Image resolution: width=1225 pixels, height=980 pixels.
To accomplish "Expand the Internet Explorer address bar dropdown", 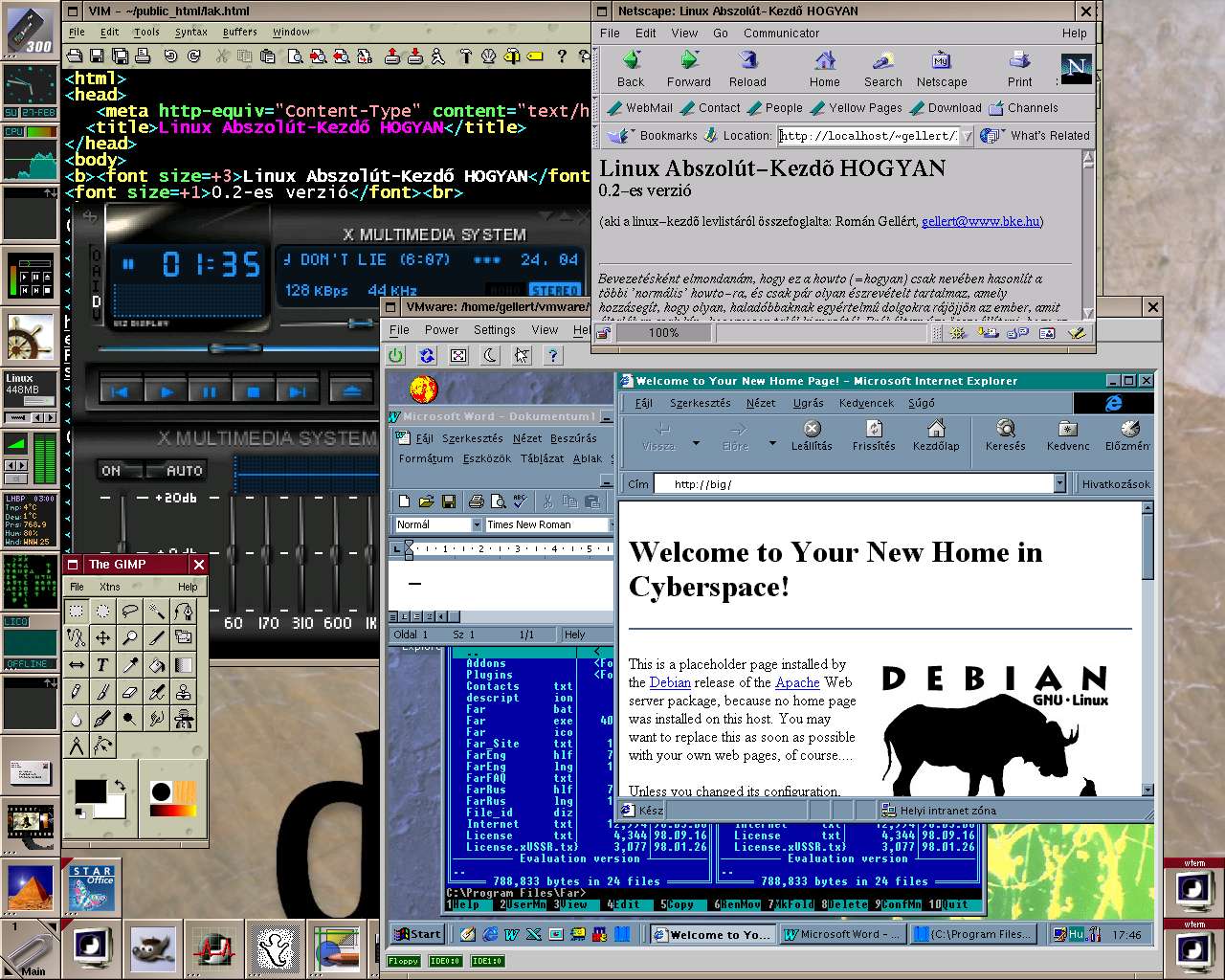I will [1059, 484].
